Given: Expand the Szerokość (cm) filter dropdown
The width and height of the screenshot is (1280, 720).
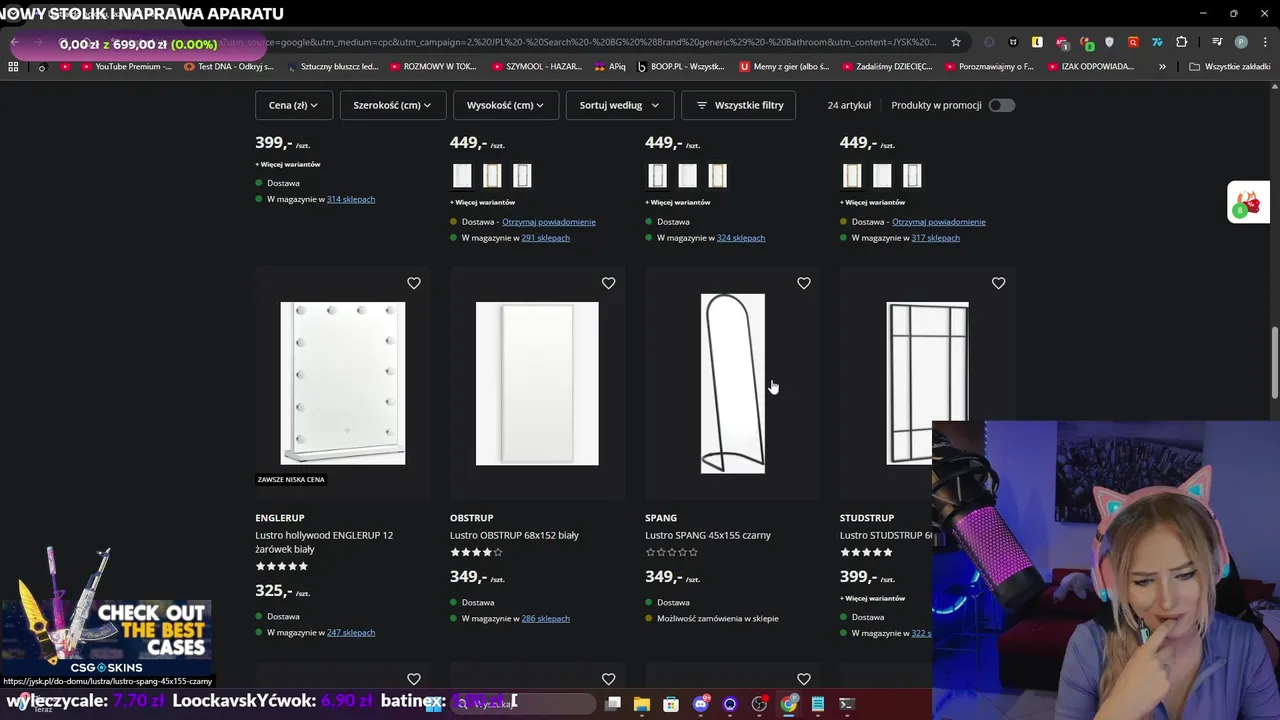Looking at the screenshot, I should [x=392, y=105].
